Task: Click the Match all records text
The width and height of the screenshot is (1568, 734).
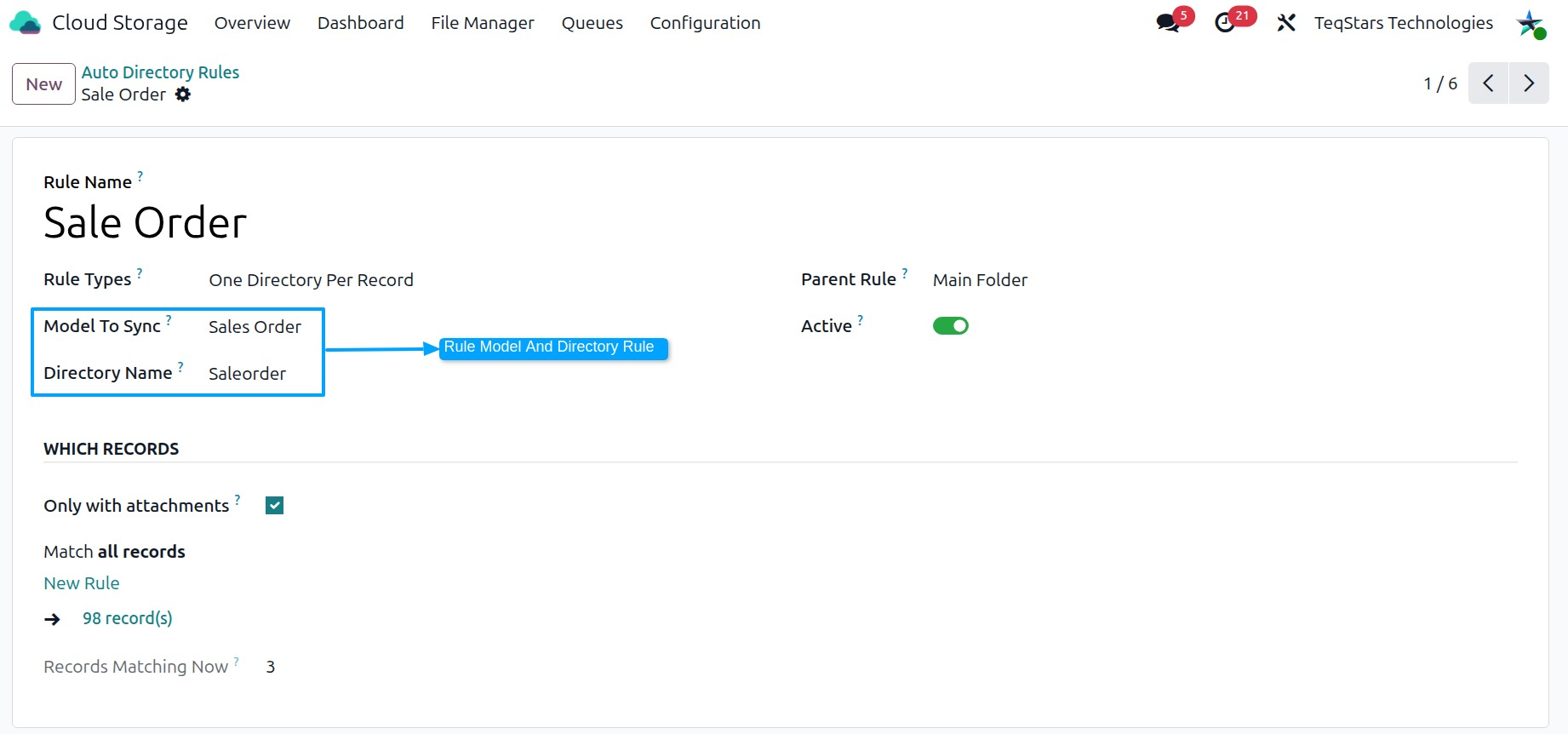Action: (x=114, y=552)
